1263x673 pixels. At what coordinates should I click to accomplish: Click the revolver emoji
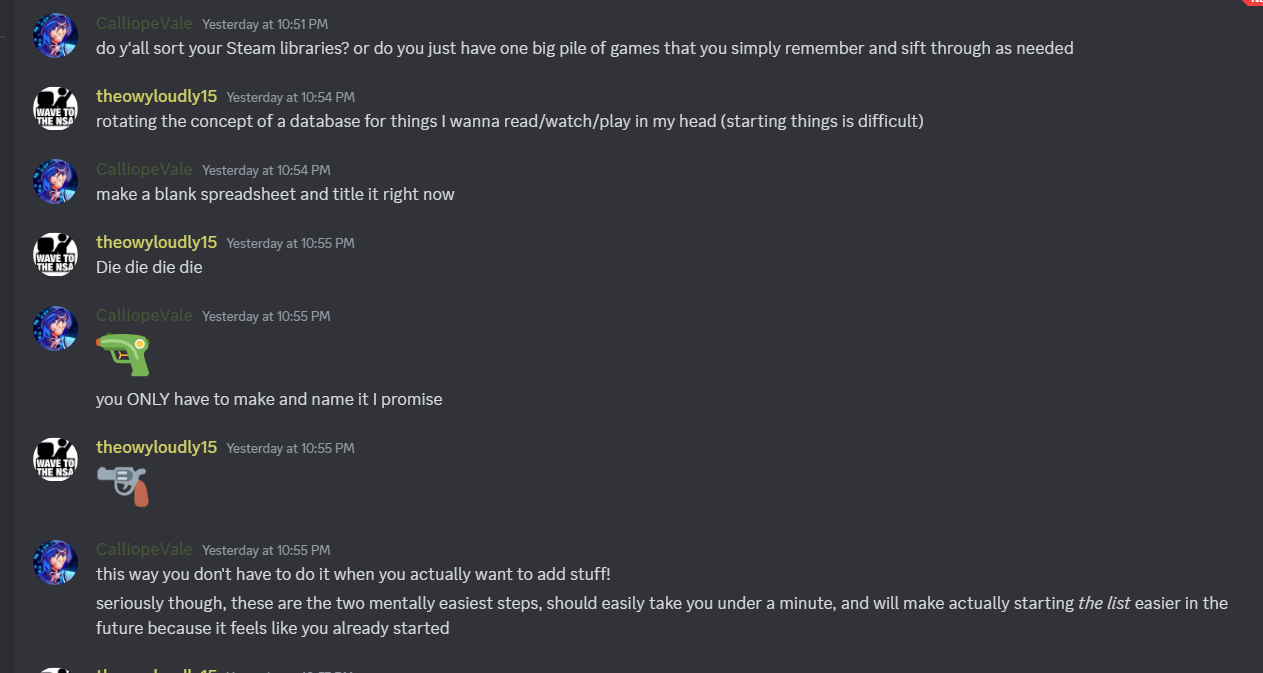[x=124, y=486]
